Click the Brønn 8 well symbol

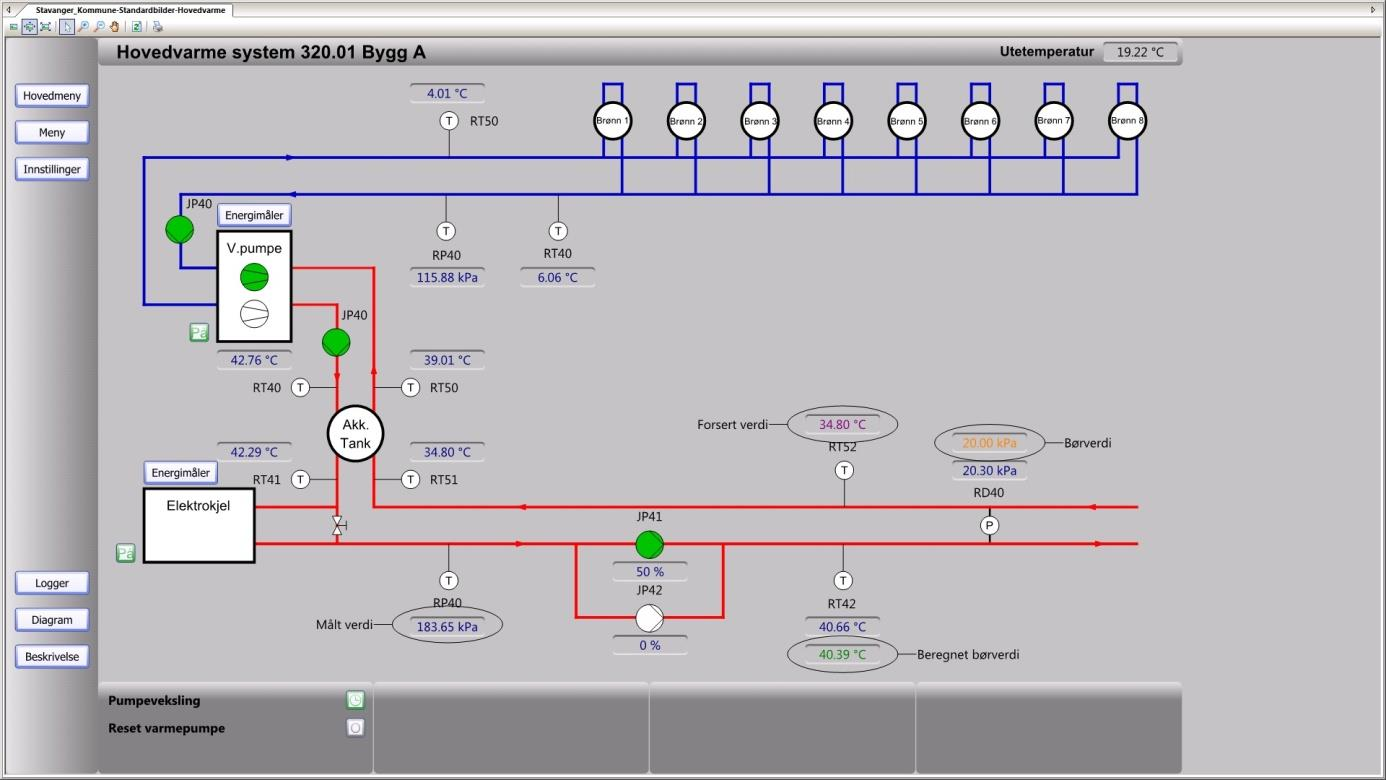point(1127,121)
